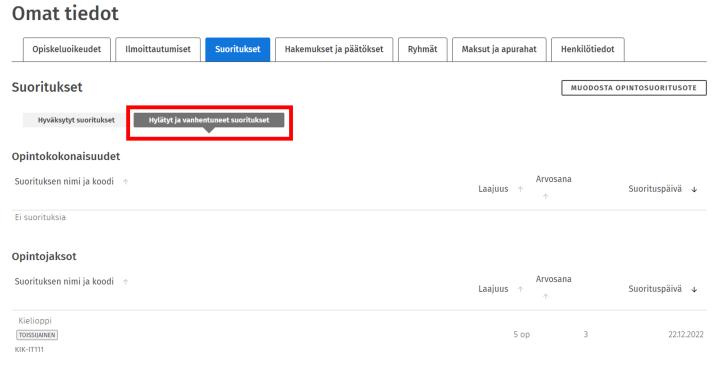Click the Opintojaksot heading
Image resolution: width=720 pixels, height=365 pixels.
pyautogui.click(x=44, y=257)
